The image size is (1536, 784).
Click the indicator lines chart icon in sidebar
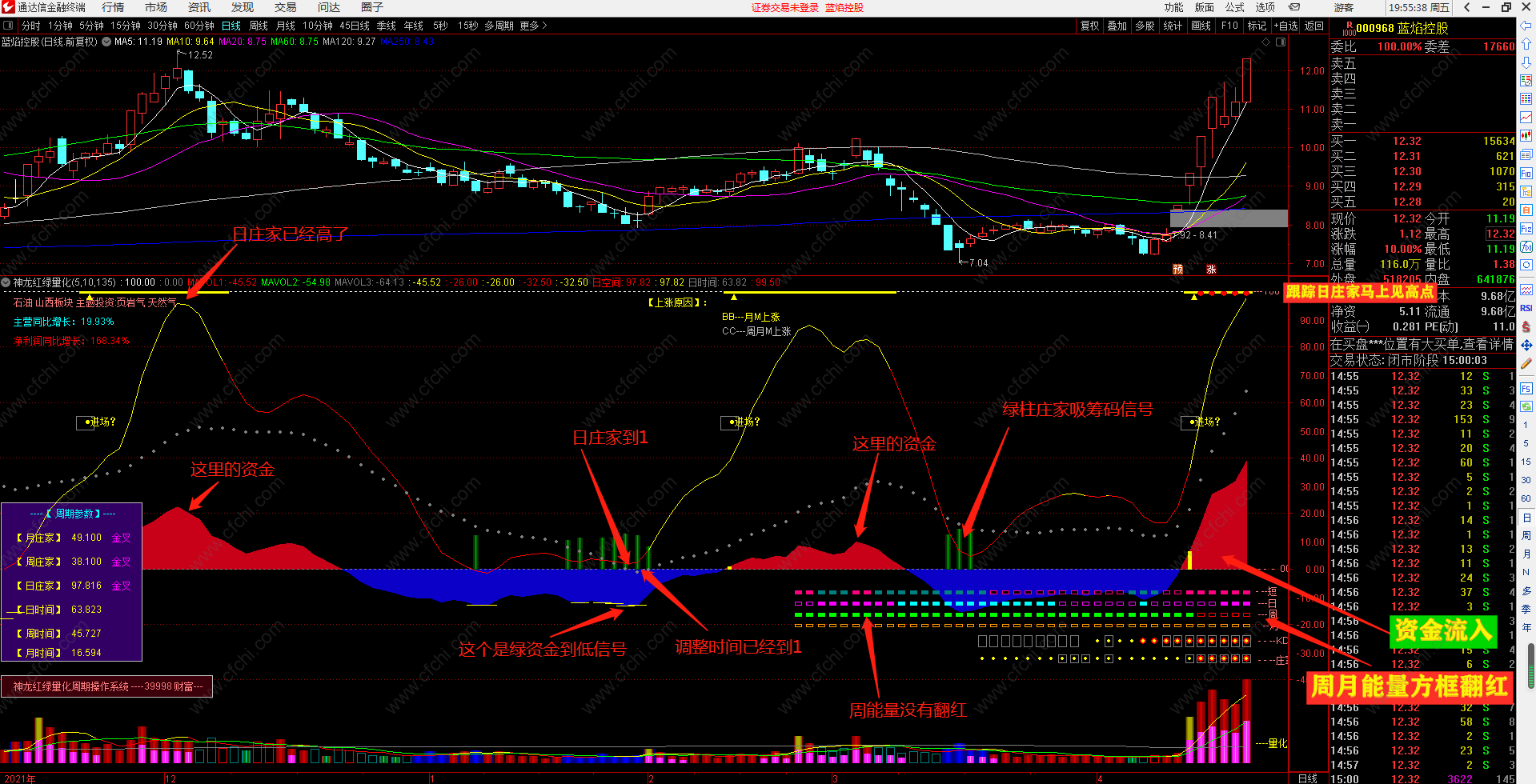pos(1526,290)
